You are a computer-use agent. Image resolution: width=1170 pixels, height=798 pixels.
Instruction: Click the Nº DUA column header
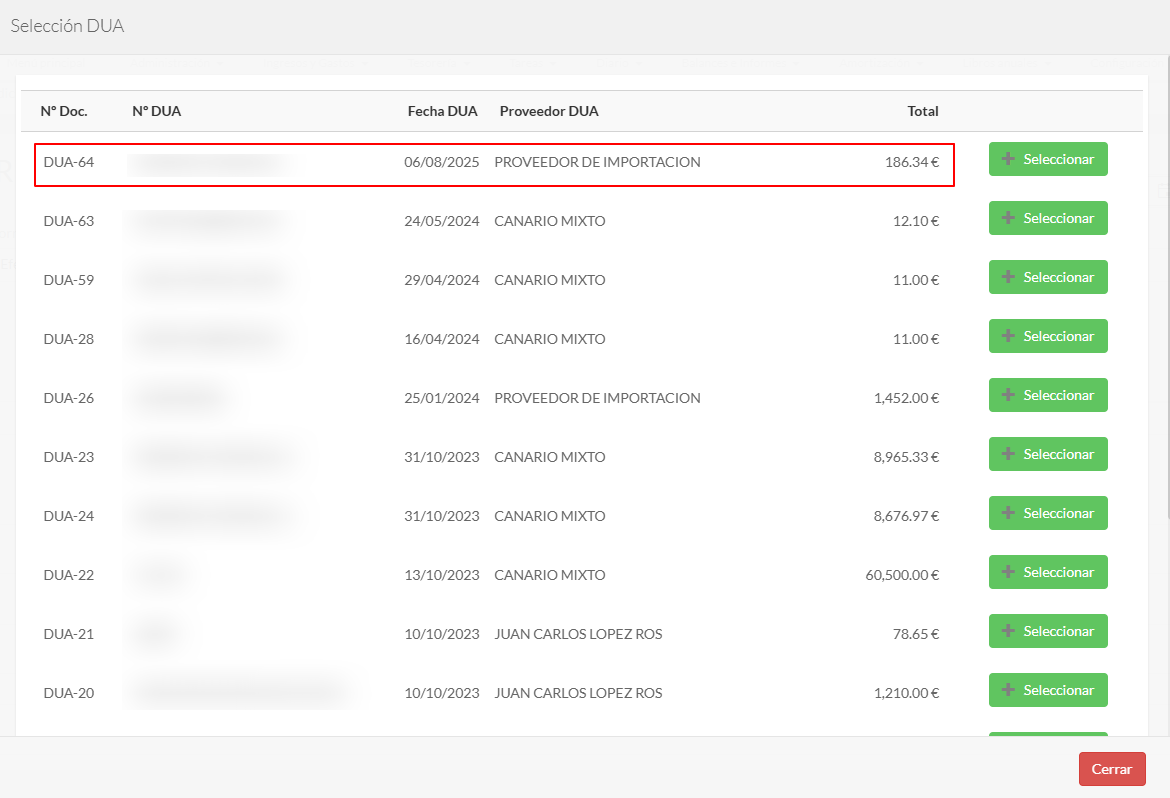(157, 111)
